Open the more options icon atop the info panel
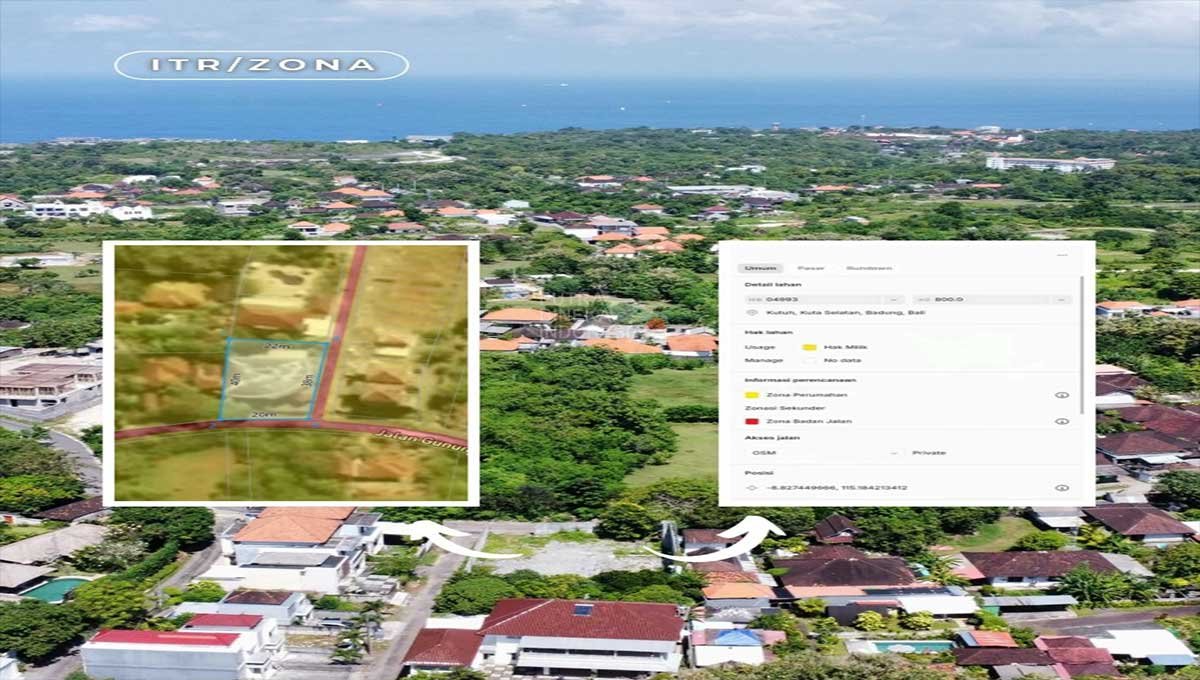The width and height of the screenshot is (1200, 680). [1062, 255]
